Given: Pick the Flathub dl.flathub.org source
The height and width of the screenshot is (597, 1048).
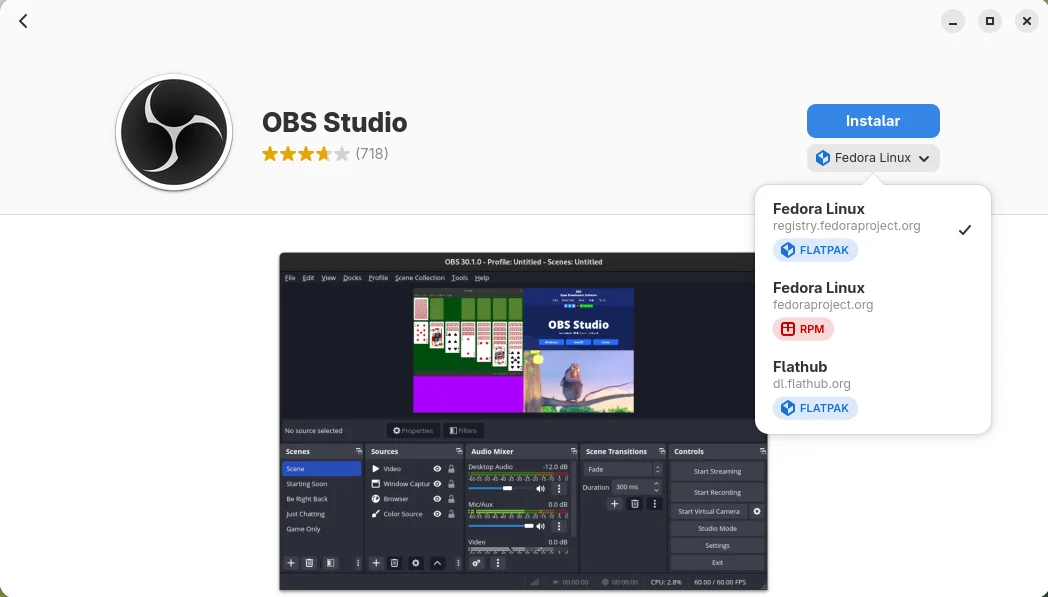Looking at the screenshot, I should pos(872,388).
